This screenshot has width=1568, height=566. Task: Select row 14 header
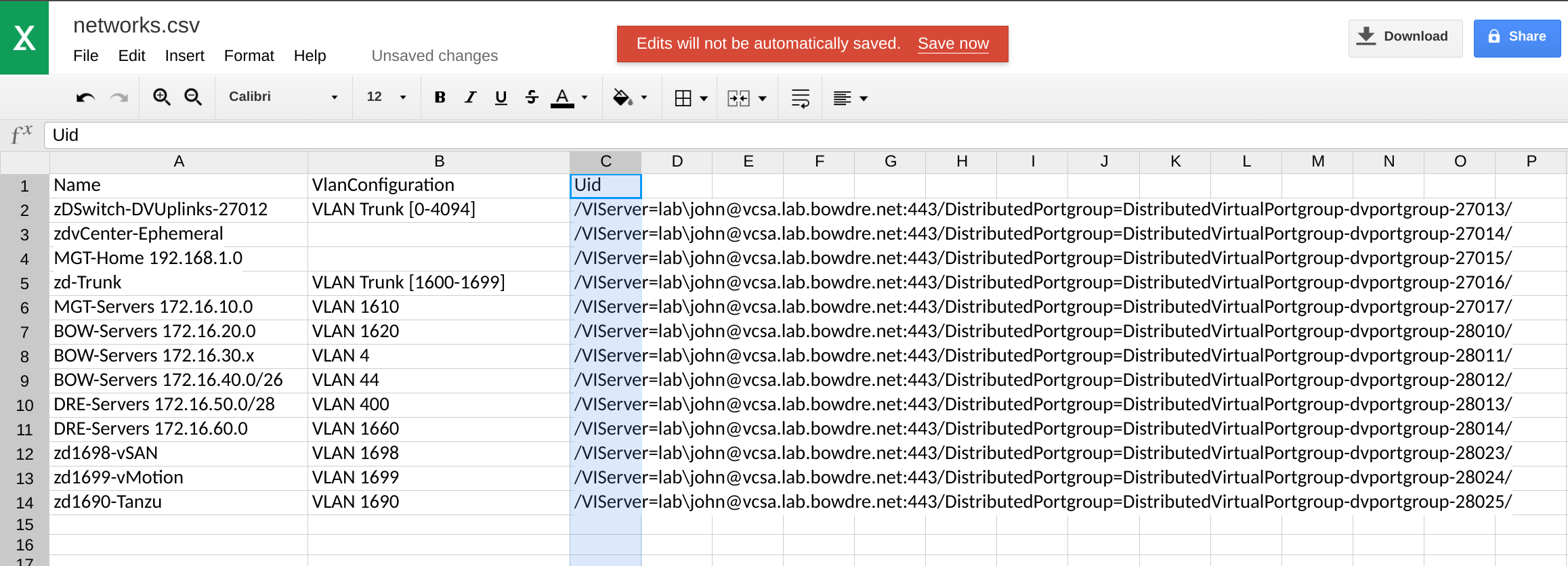(x=24, y=503)
